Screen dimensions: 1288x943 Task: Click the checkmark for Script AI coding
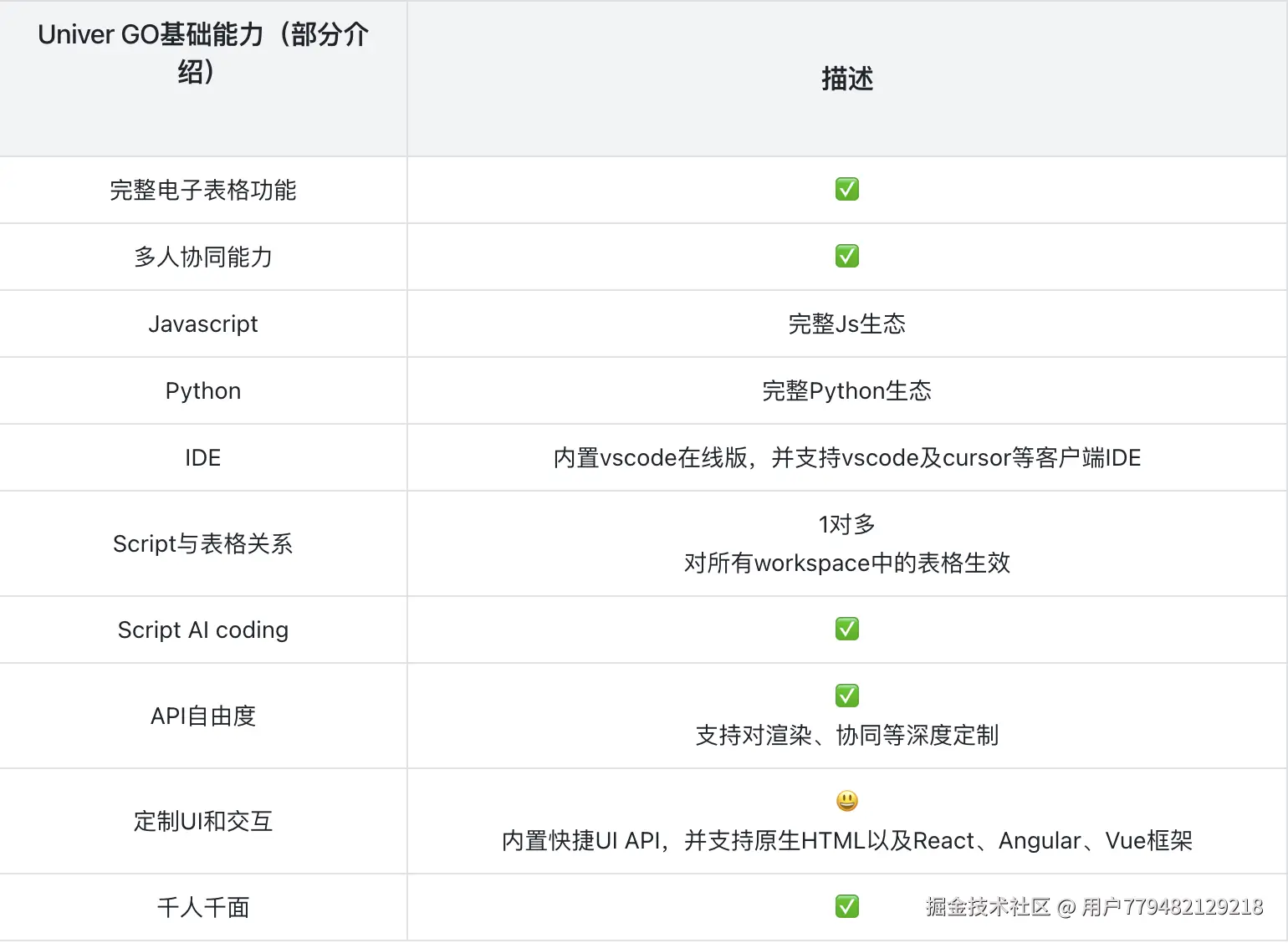tap(846, 629)
